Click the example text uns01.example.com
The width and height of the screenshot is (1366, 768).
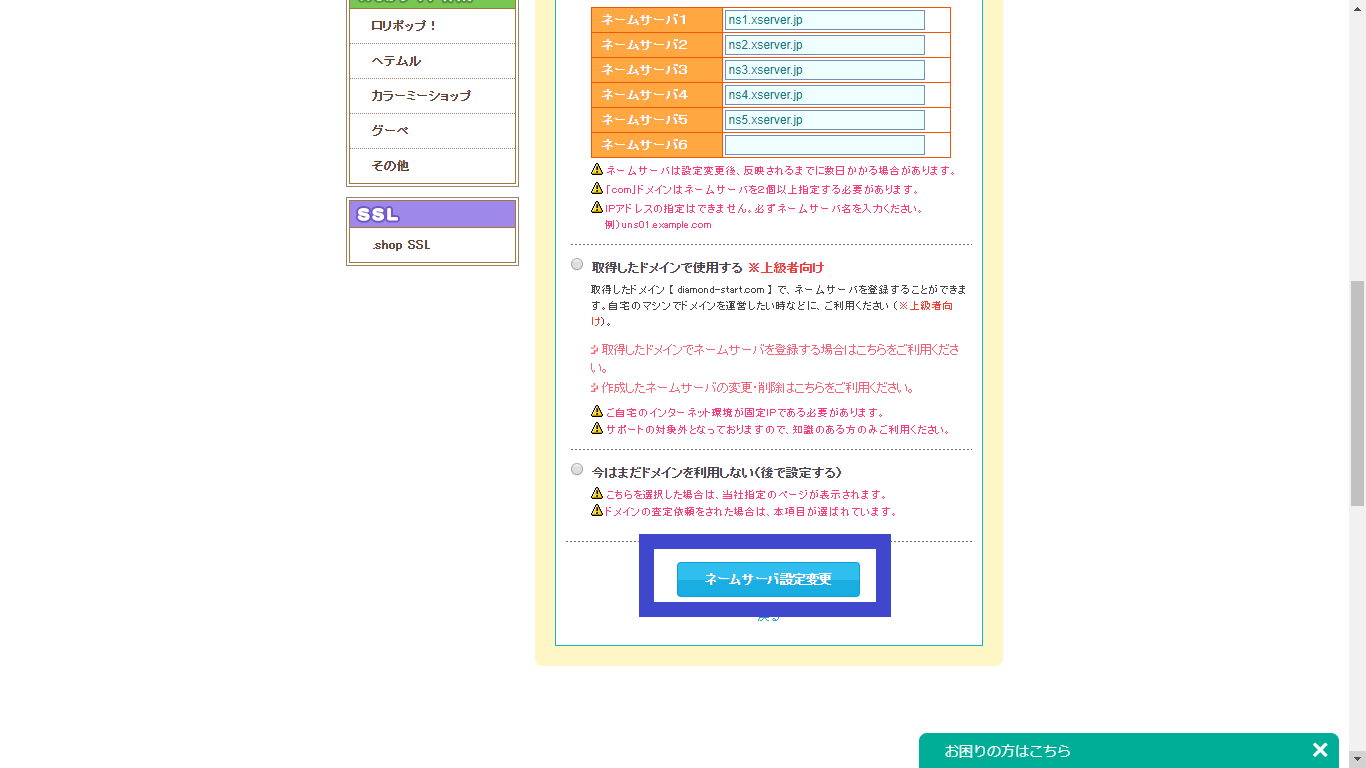click(x=666, y=225)
